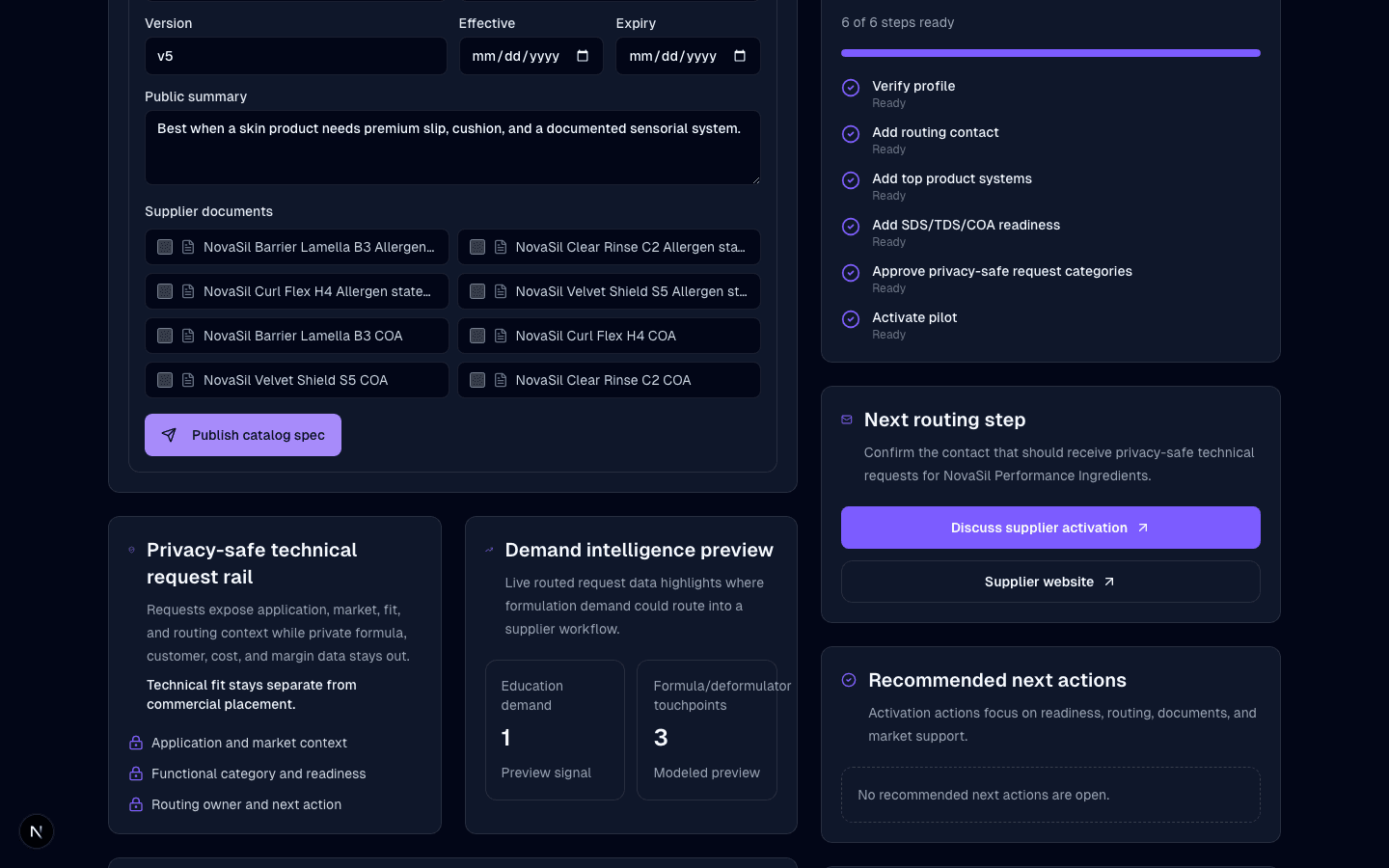Click the lock icon for Application and market context

click(x=136, y=743)
